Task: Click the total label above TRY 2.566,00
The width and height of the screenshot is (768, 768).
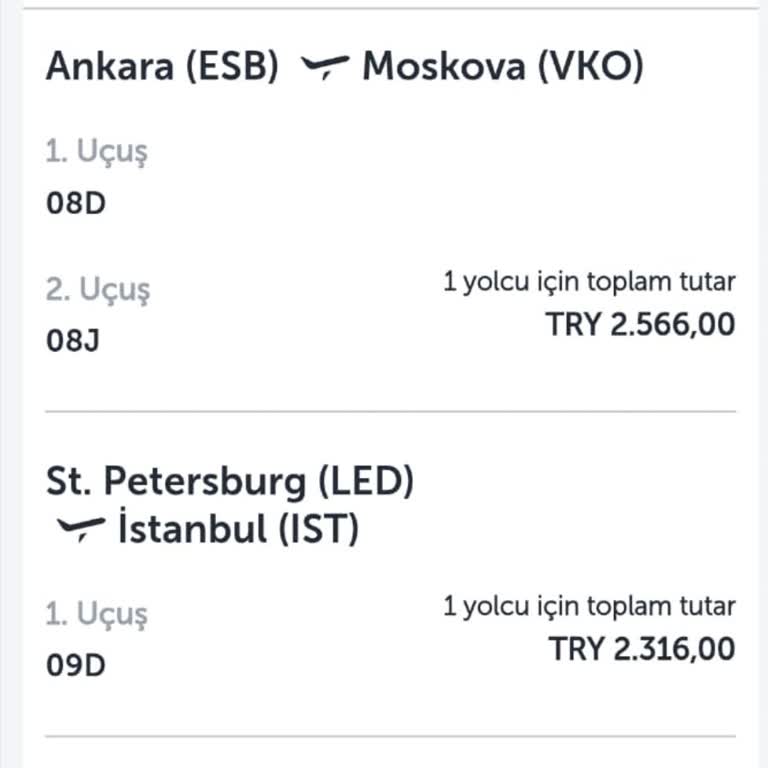Action: (589, 283)
